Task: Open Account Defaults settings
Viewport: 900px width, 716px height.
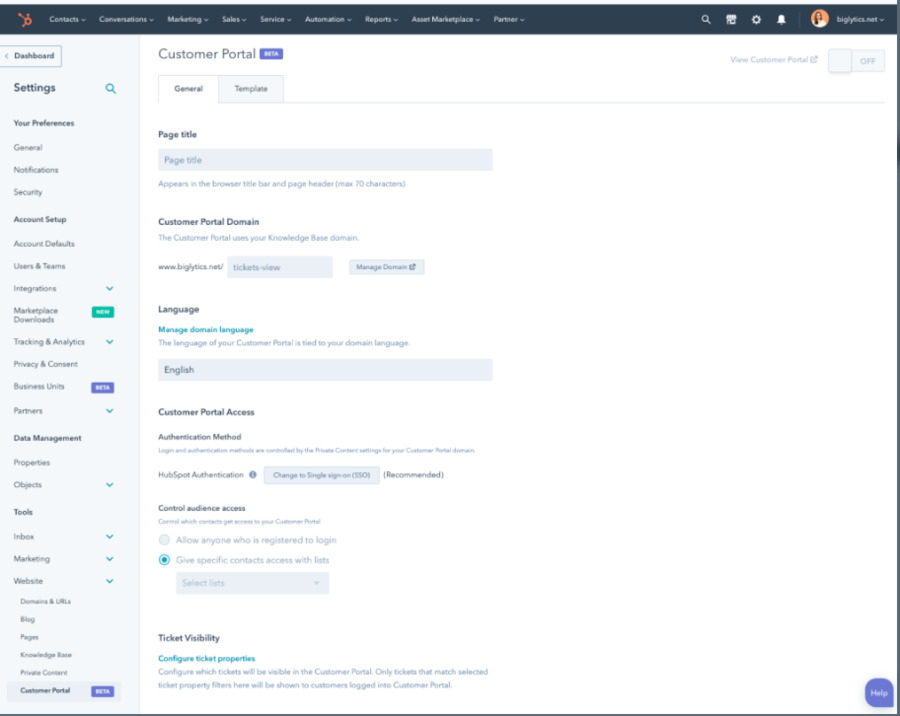Action: coord(44,243)
